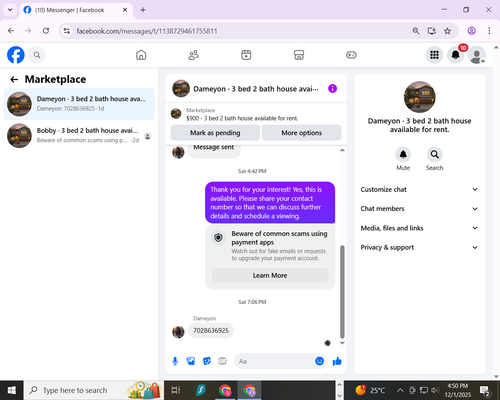500x400 pixels.
Task: Reload the page with the refresh icon
Action: (x=46, y=31)
